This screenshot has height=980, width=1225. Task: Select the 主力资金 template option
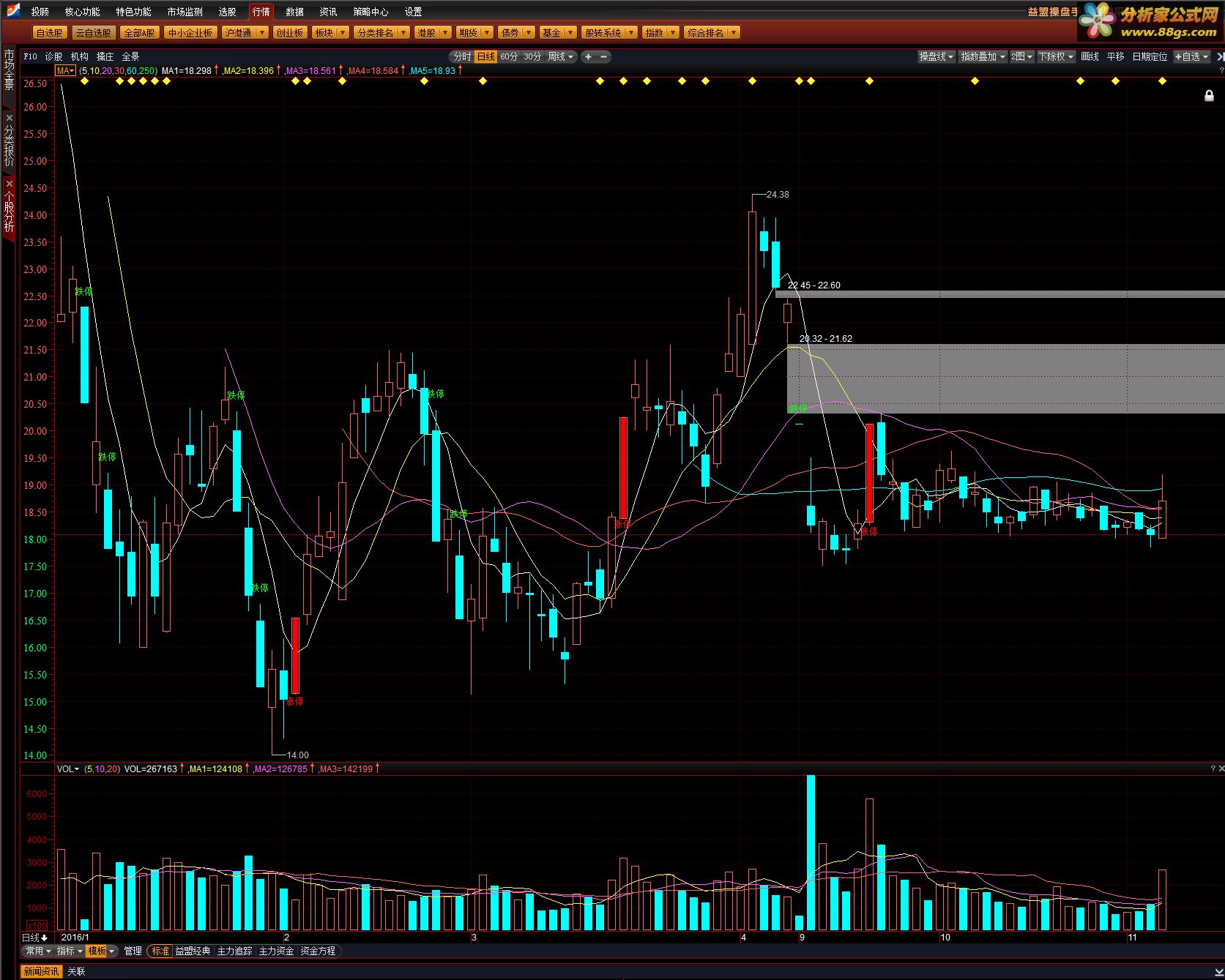click(276, 951)
